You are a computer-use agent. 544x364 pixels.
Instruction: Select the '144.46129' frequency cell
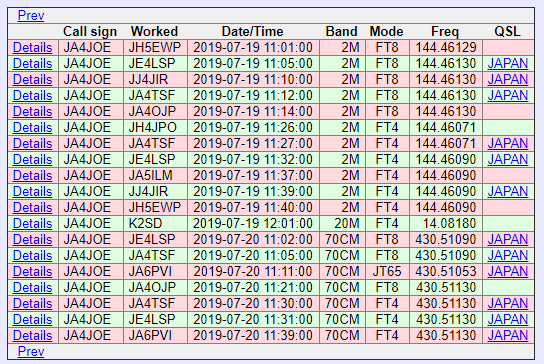(x=446, y=48)
